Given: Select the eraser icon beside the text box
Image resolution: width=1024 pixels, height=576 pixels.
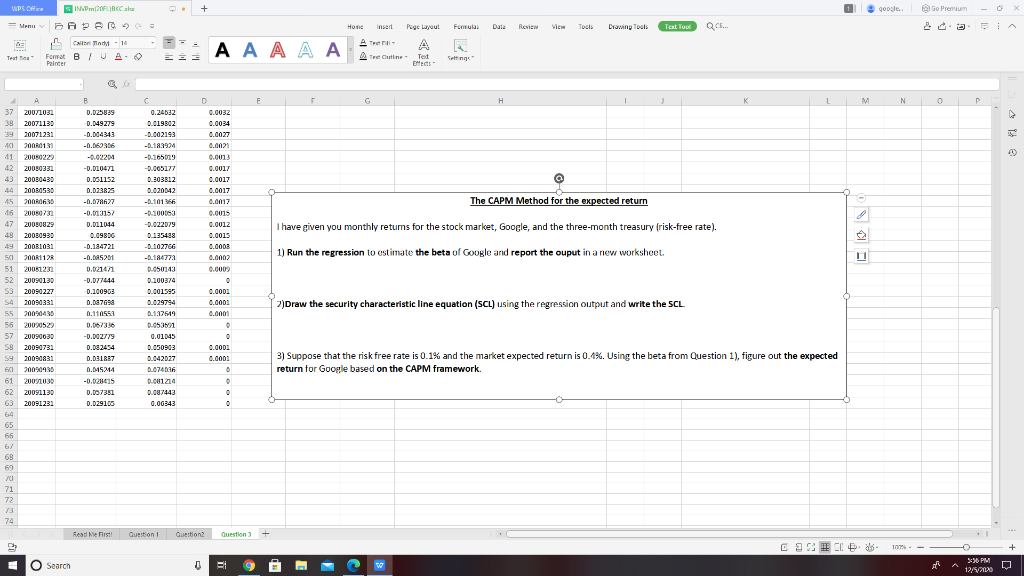Looking at the screenshot, I should (861, 234).
